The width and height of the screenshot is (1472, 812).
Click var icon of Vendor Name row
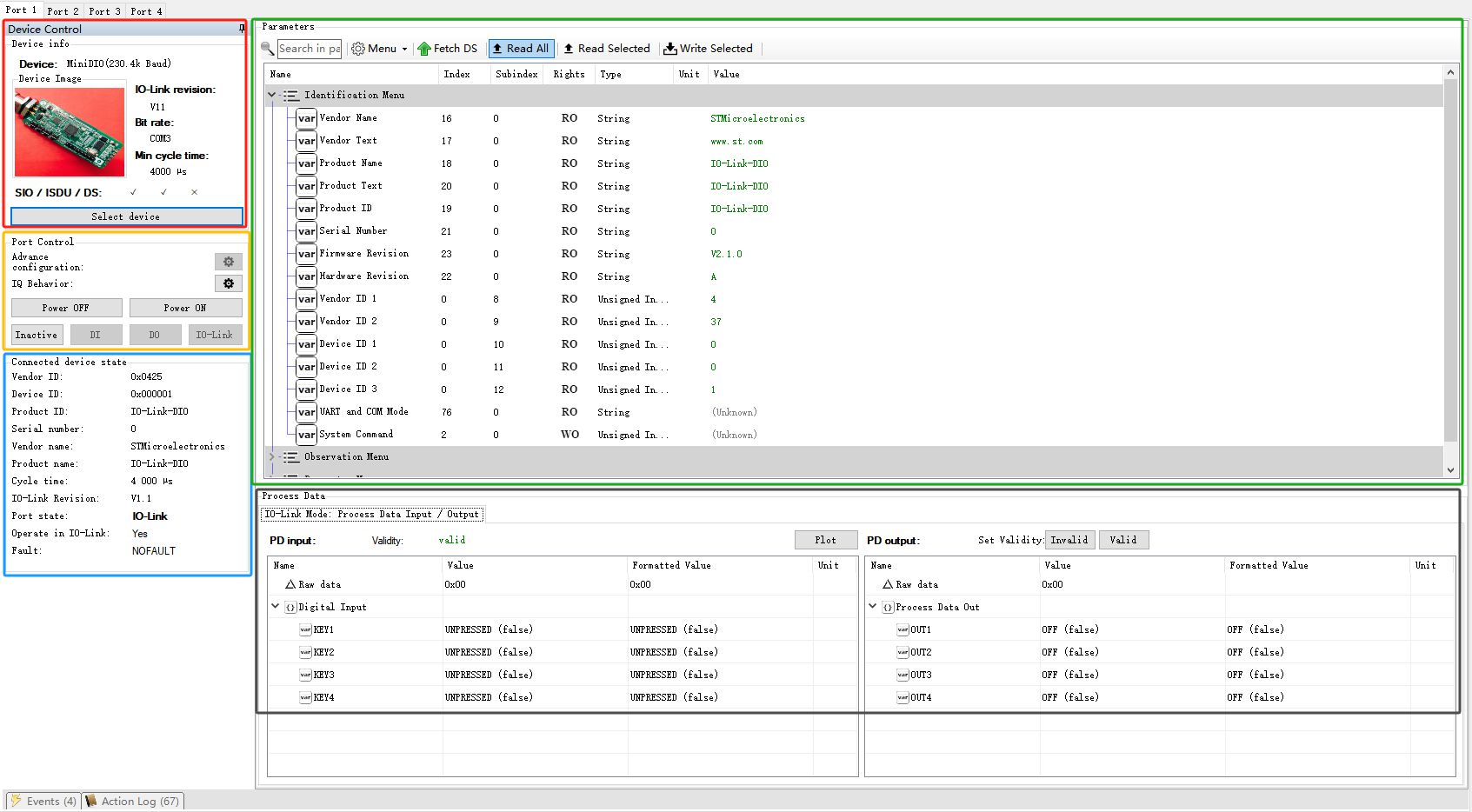[306, 118]
